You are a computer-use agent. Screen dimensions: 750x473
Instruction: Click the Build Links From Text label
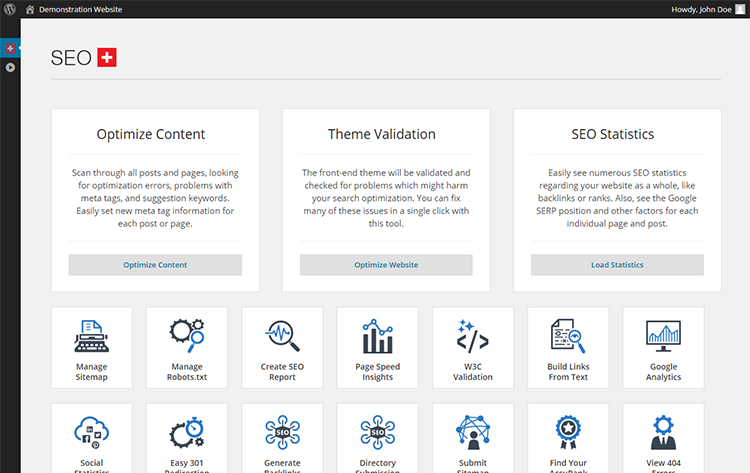(x=568, y=372)
